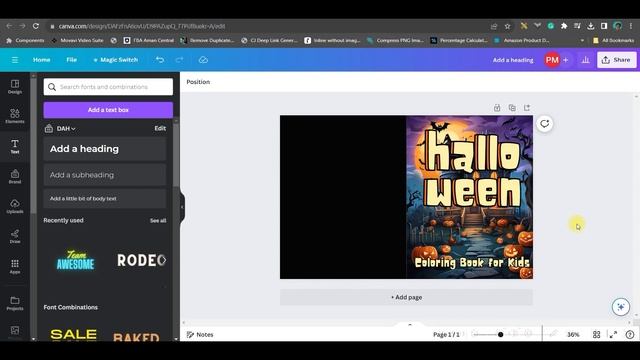Click the Share button

(616, 60)
